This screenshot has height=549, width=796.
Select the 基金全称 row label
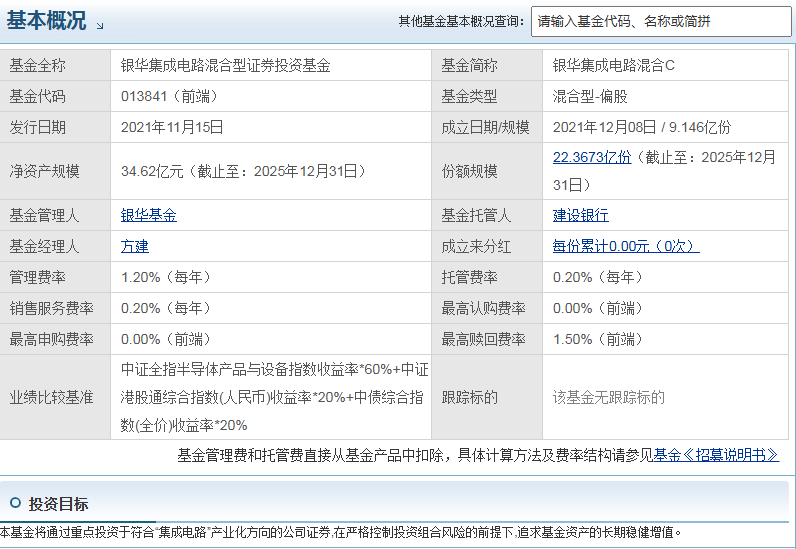(38, 66)
